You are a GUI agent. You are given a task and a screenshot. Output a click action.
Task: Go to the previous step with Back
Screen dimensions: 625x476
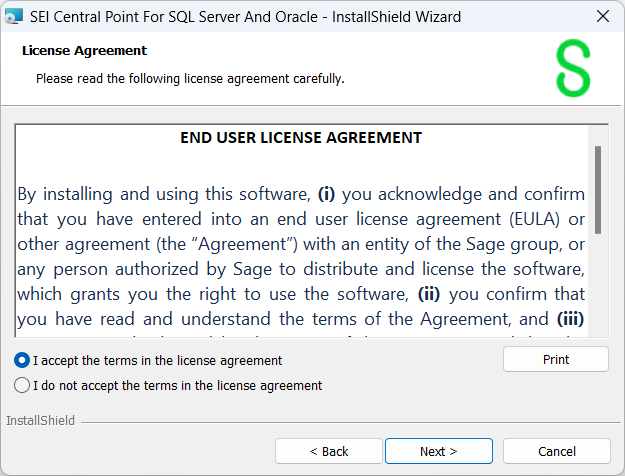point(328,451)
